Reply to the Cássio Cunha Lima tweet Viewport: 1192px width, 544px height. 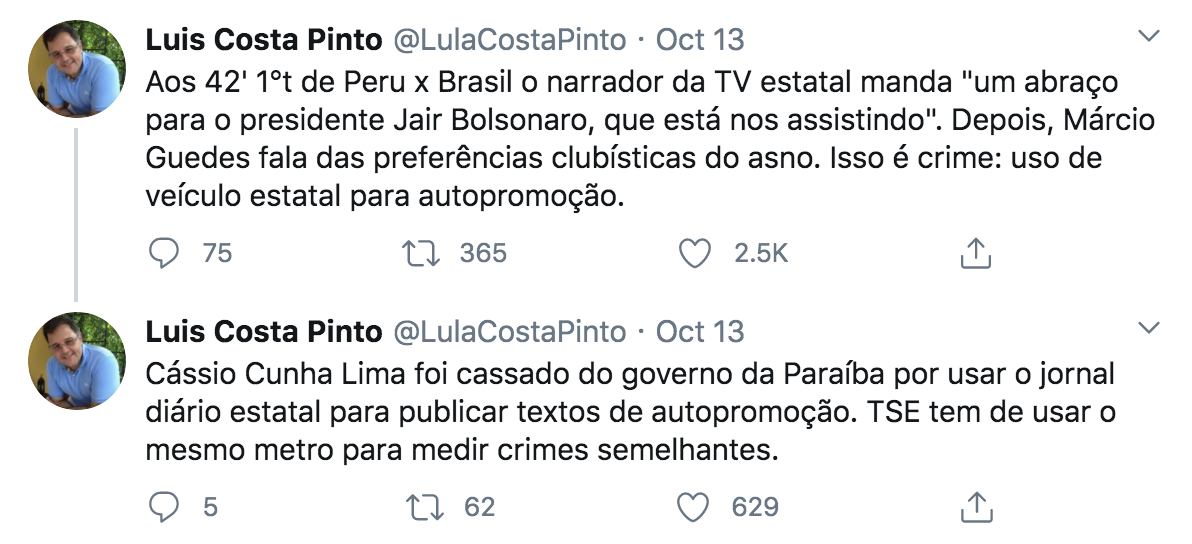(164, 508)
